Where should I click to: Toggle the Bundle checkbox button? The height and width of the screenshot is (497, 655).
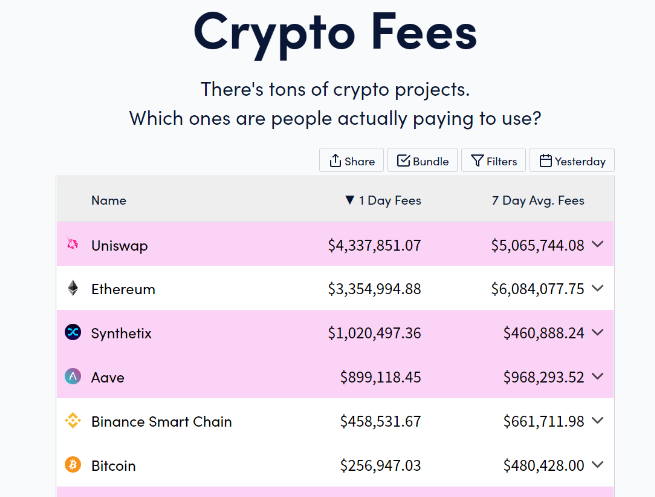pyautogui.click(x=422, y=160)
